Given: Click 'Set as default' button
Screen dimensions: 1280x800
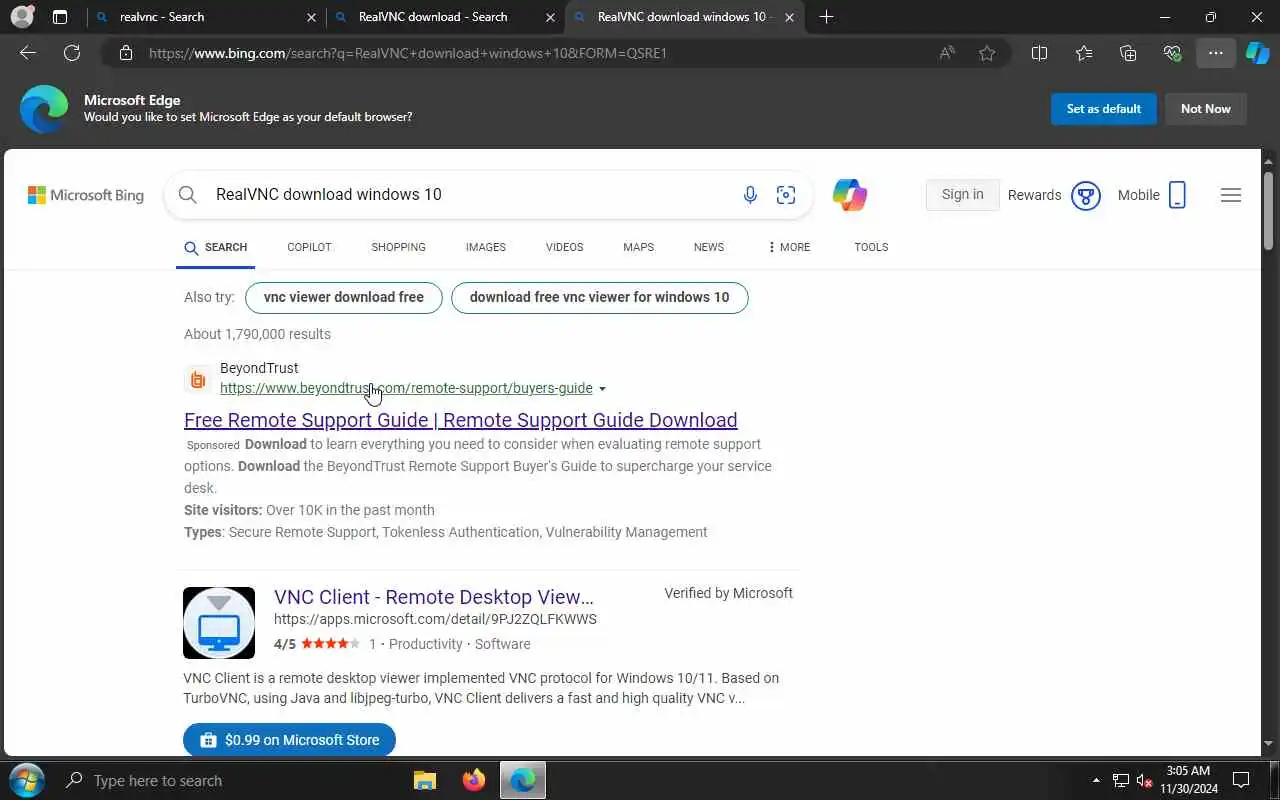Looking at the screenshot, I should pyautogui.click(x=1103, y=109).
